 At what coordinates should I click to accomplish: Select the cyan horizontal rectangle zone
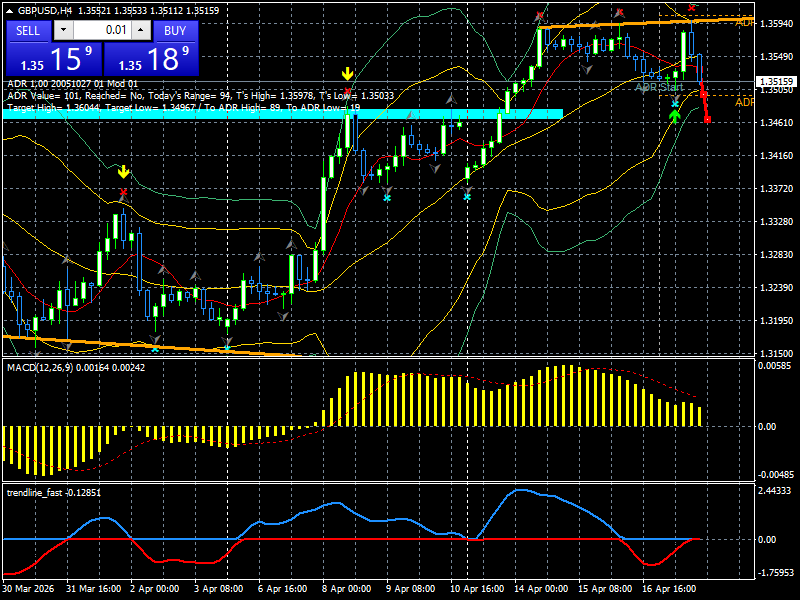(283, 114)
